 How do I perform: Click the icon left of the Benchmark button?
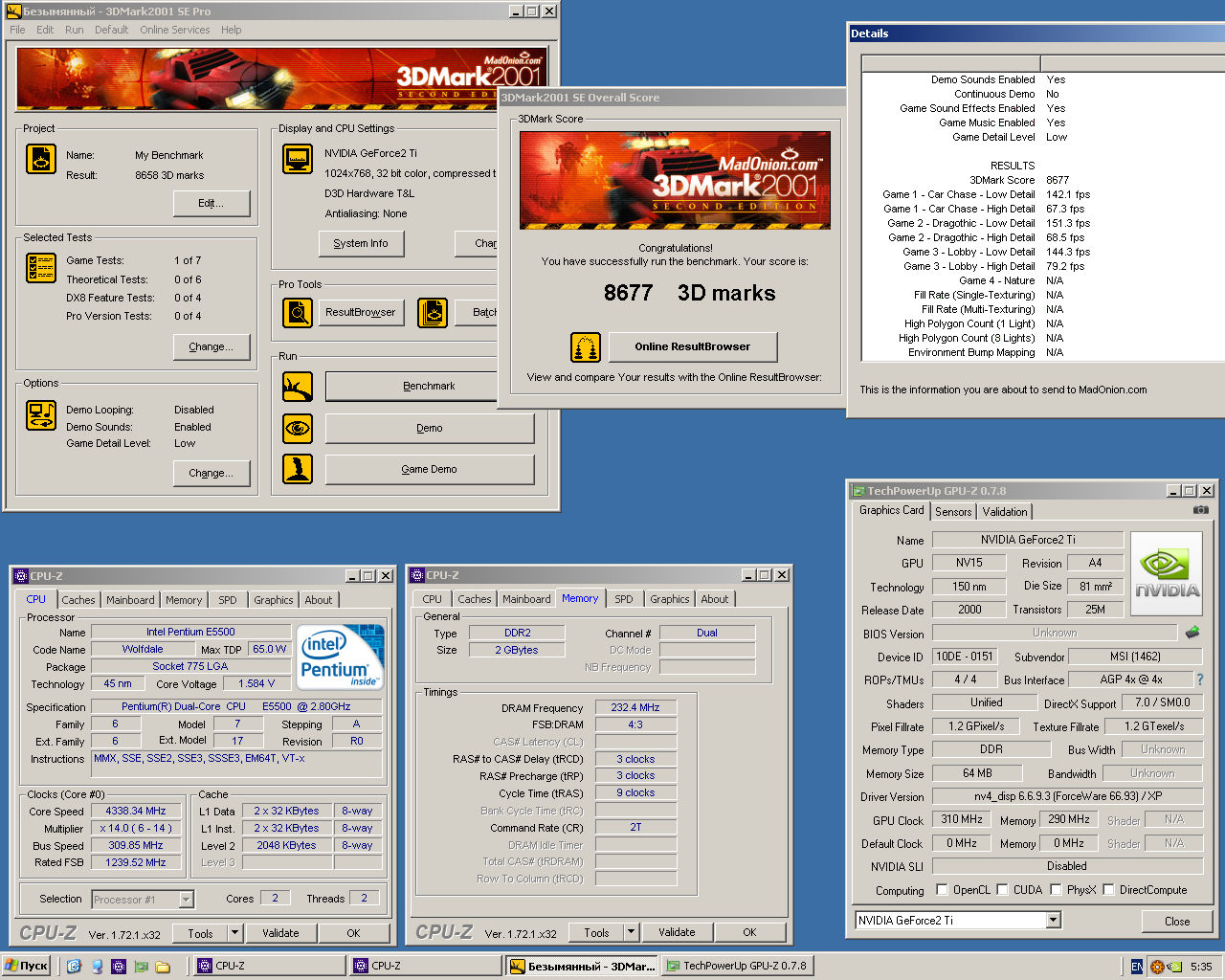click(x=298, y=387)
